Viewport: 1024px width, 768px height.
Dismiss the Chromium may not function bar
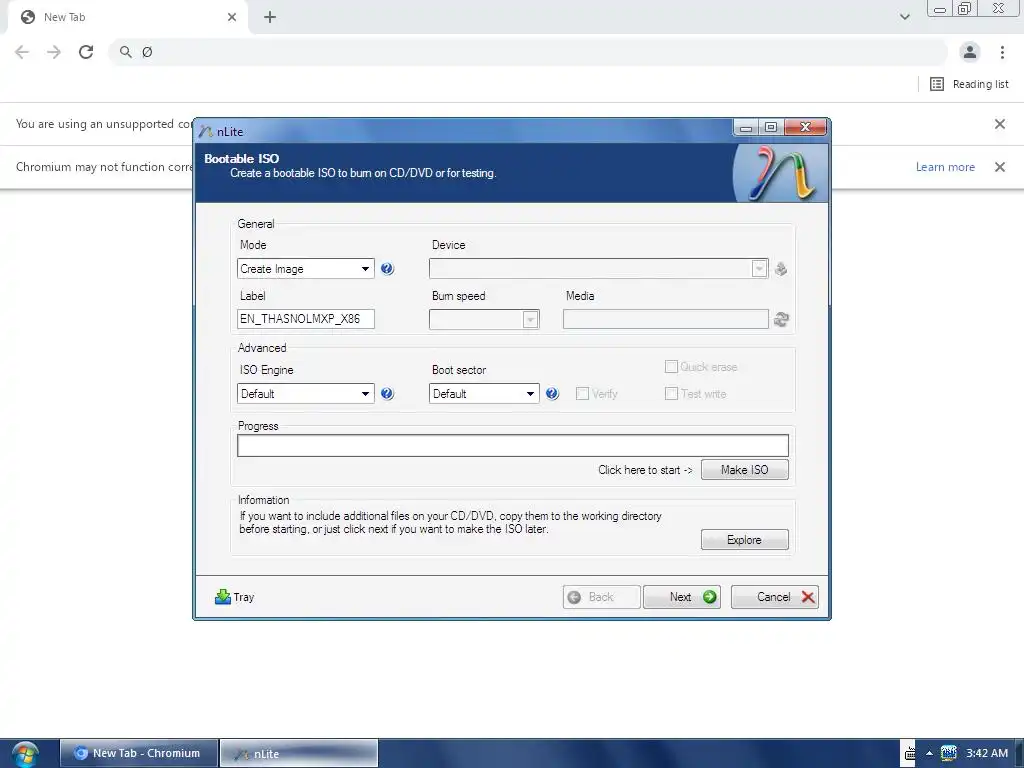point(999,167)
